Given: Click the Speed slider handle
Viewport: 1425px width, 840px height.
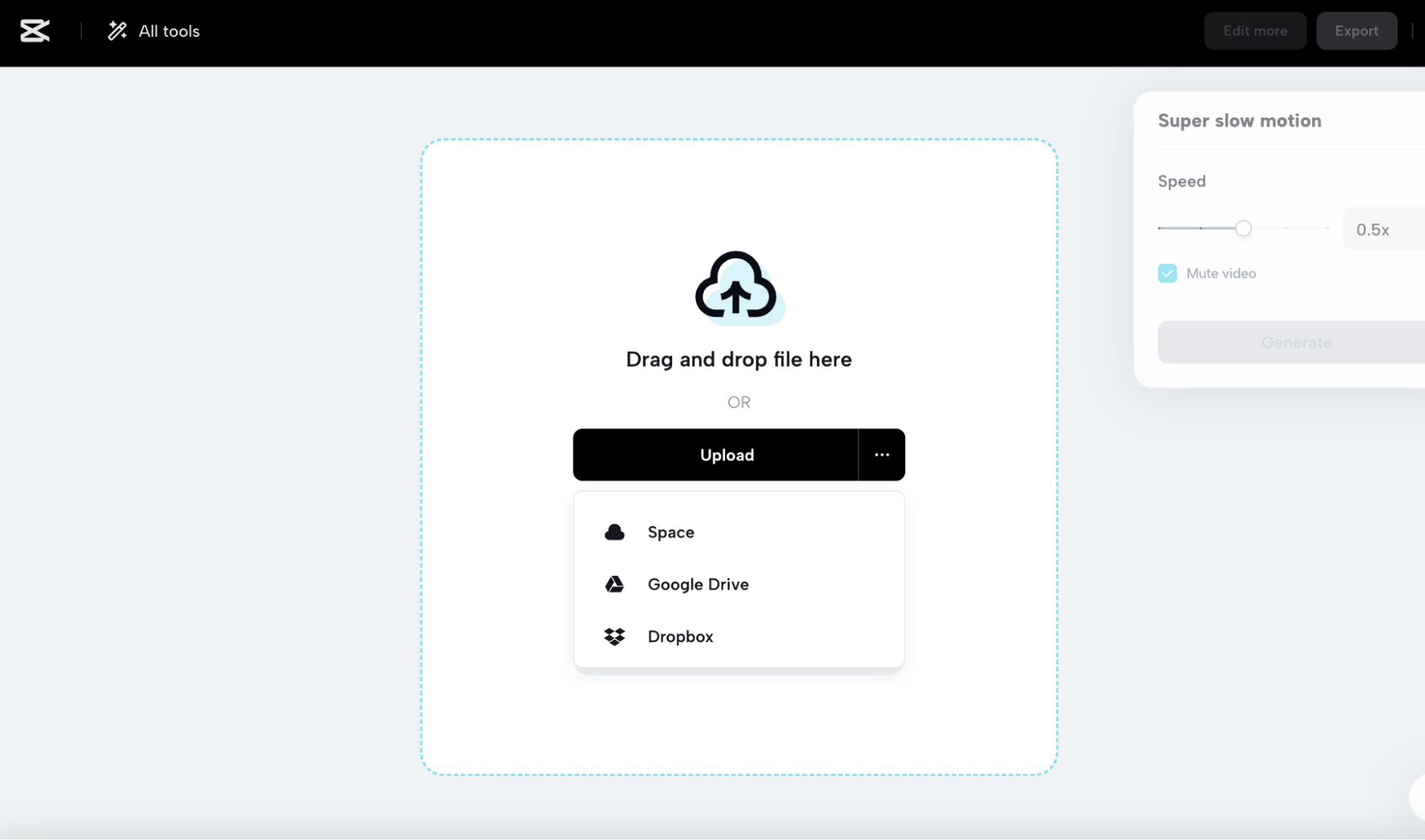Looking at the screenshot, I should click(1243, 229).
